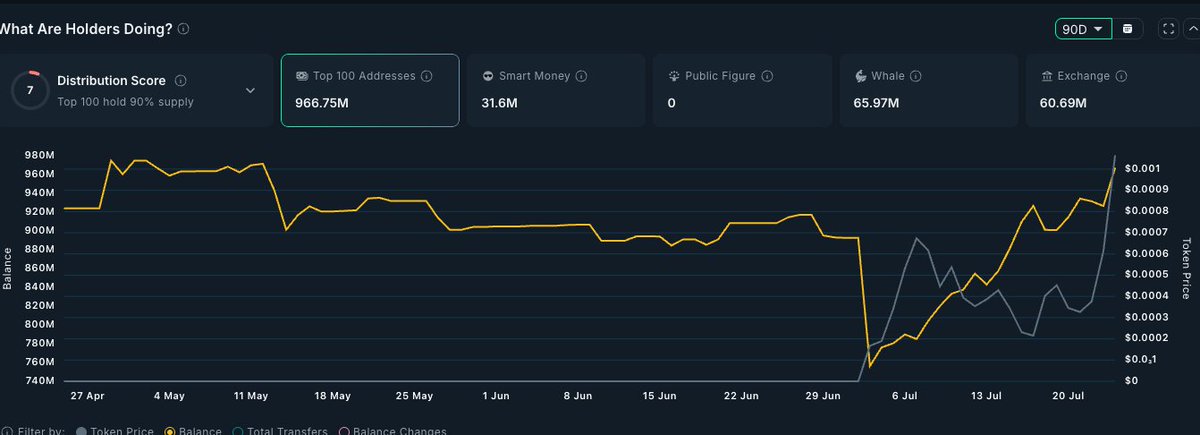Click the 980M balance axis label
The height and width of the screenshot is (435, 1200).
click(40, 155)
